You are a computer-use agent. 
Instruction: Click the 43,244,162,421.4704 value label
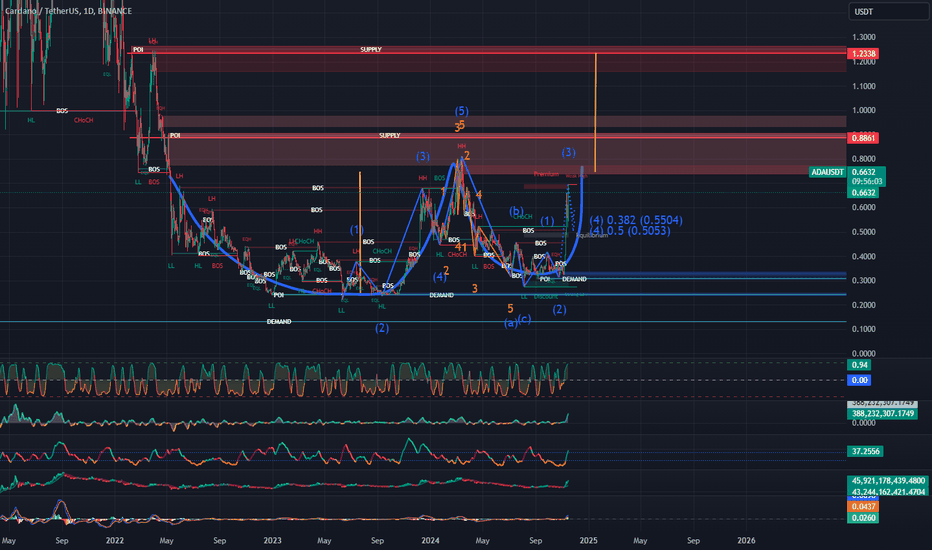tap(888, 492)
